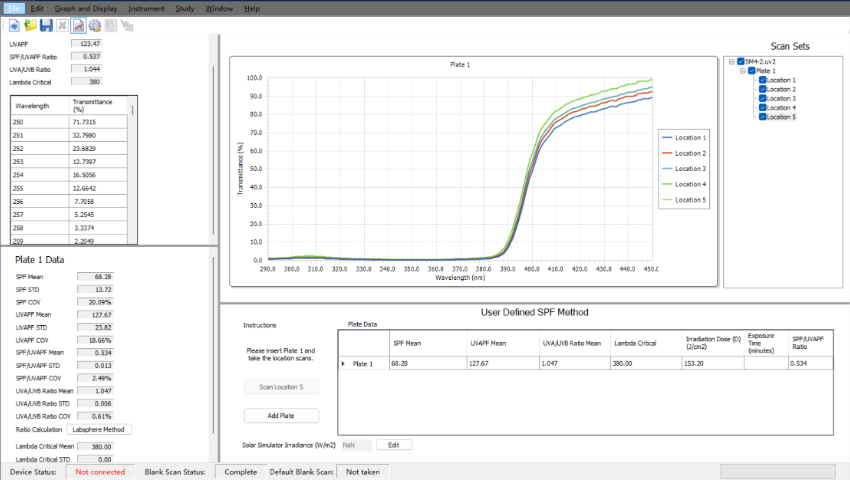
Task: Click the UVA/UVB Ratio Mean cell 1.047 in table
Action: coord(575,363)
